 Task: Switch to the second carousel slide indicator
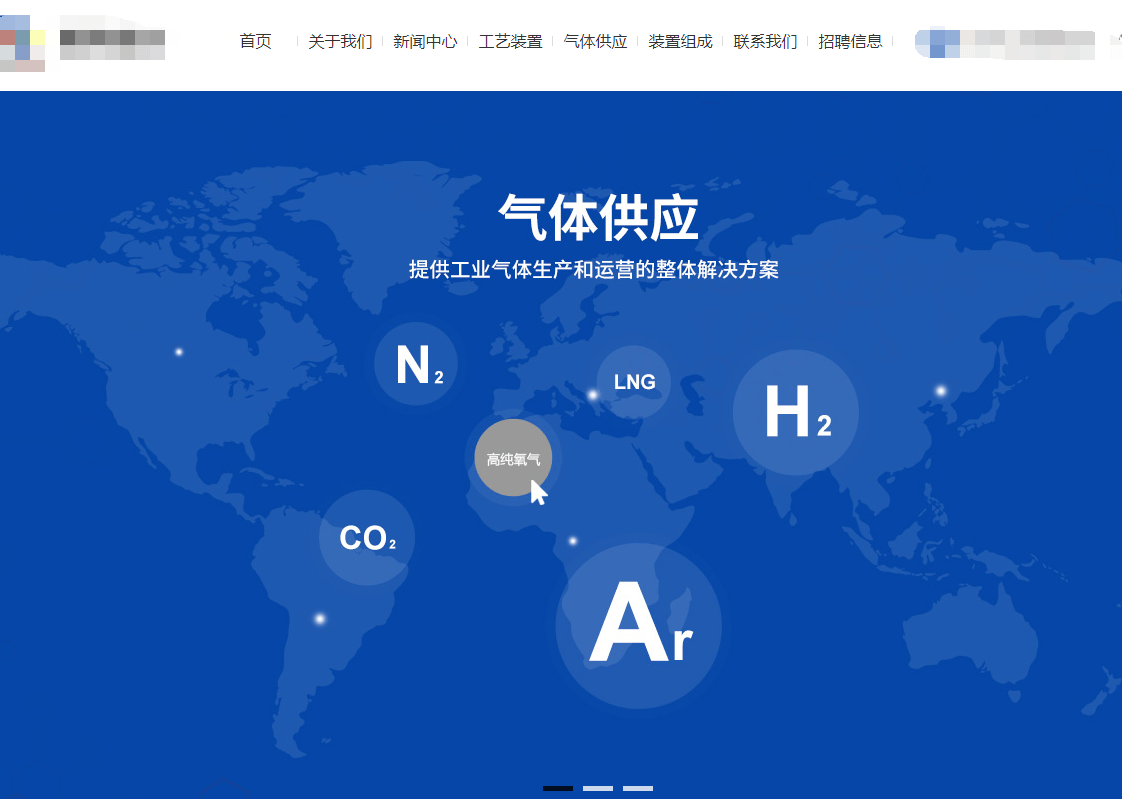(x=598, y=788)
